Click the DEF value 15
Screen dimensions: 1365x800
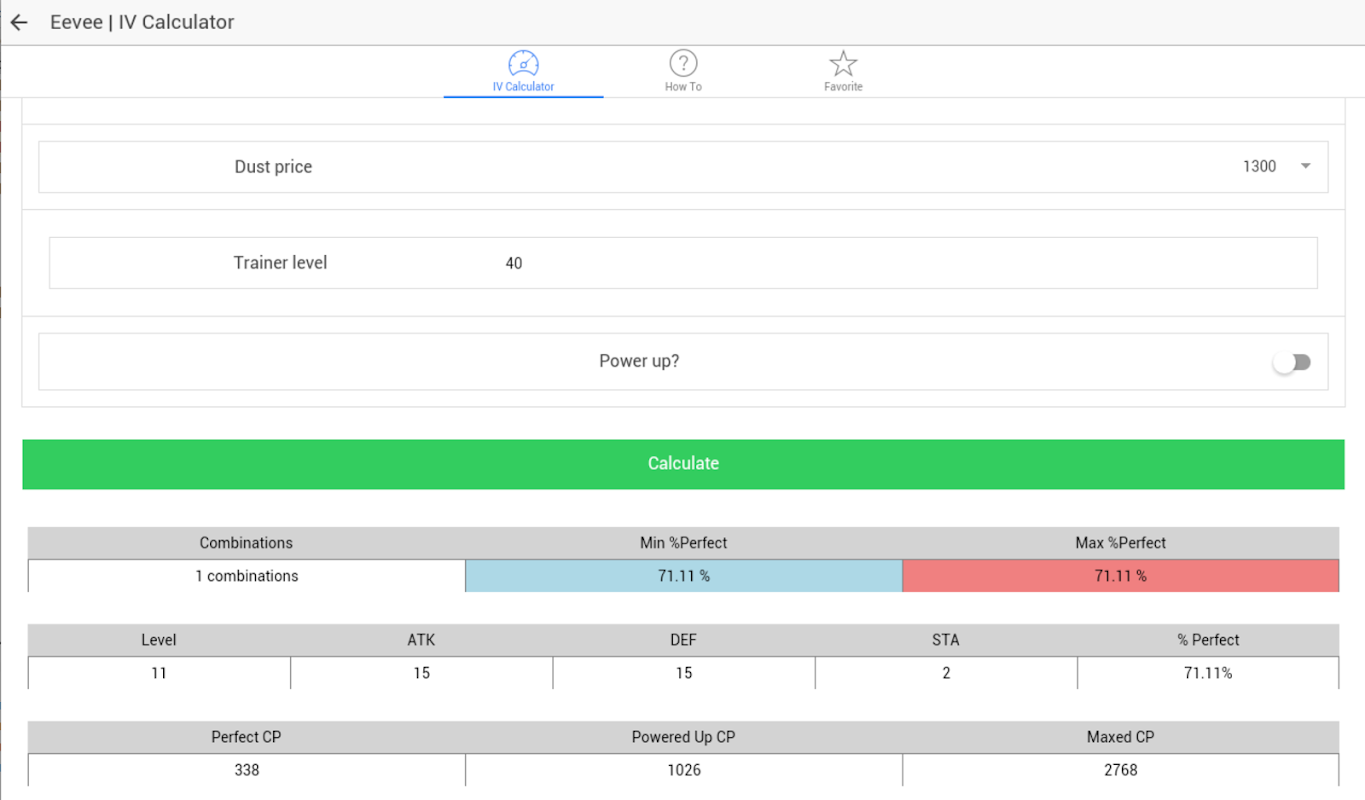tap(683, 673)
